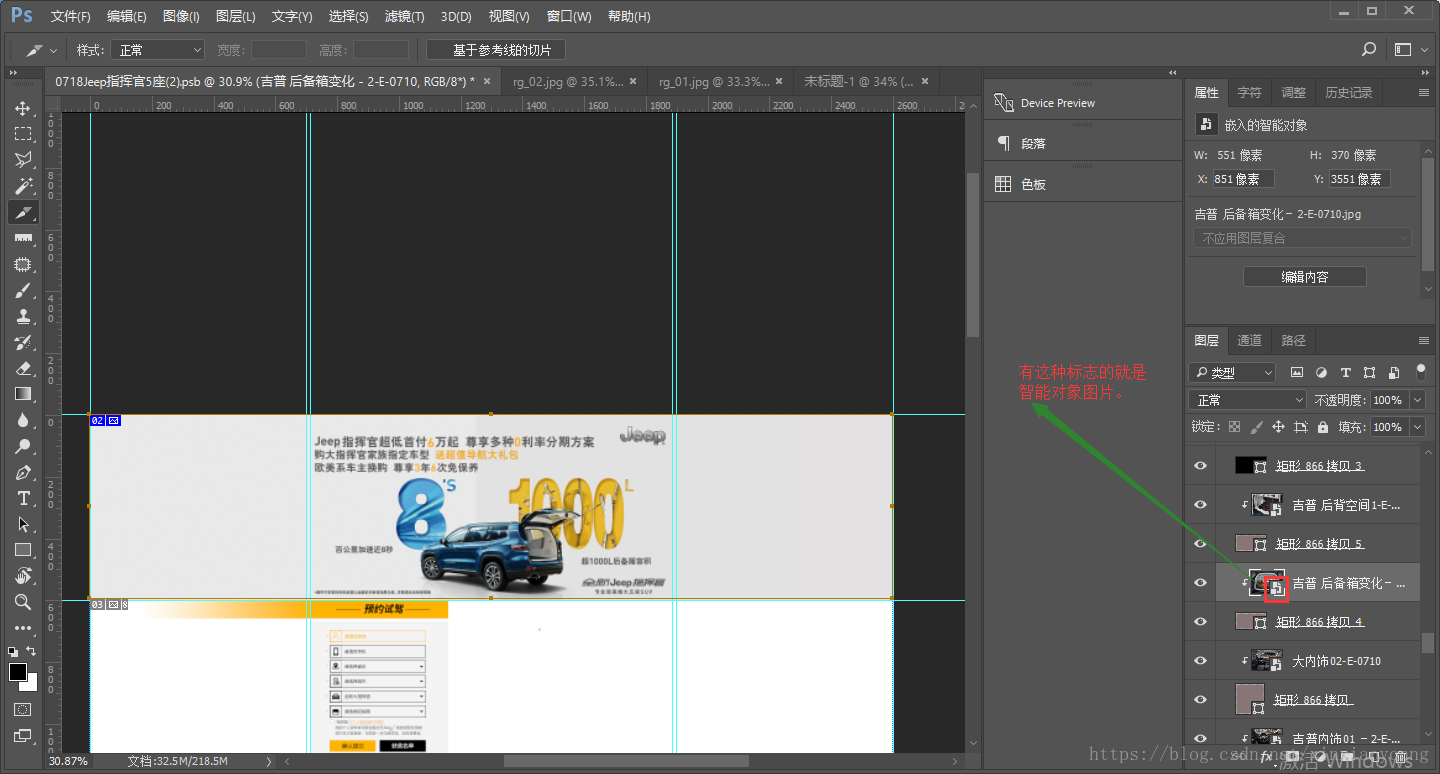The height and width of the screenshot is (774, 1440).
Task: Select the Rectangular Marquee tool
Action: [23, 134]
